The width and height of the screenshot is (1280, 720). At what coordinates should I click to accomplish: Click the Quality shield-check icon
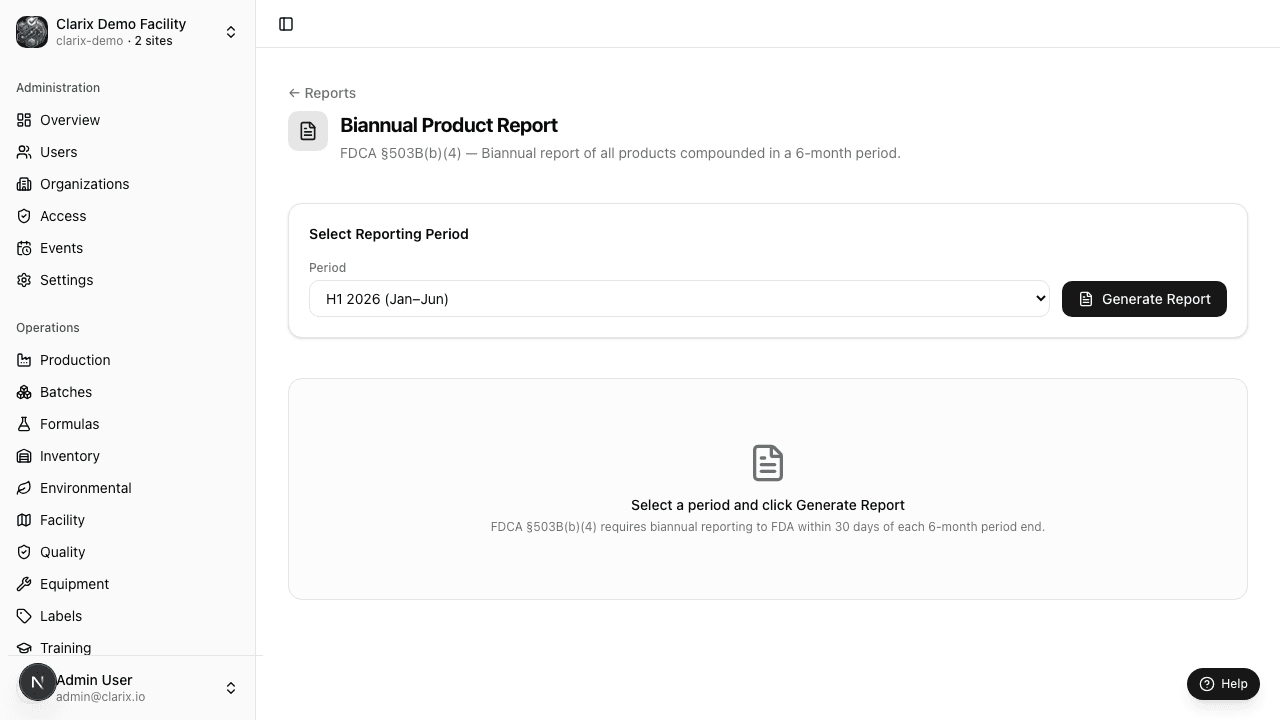coord(24,552)
